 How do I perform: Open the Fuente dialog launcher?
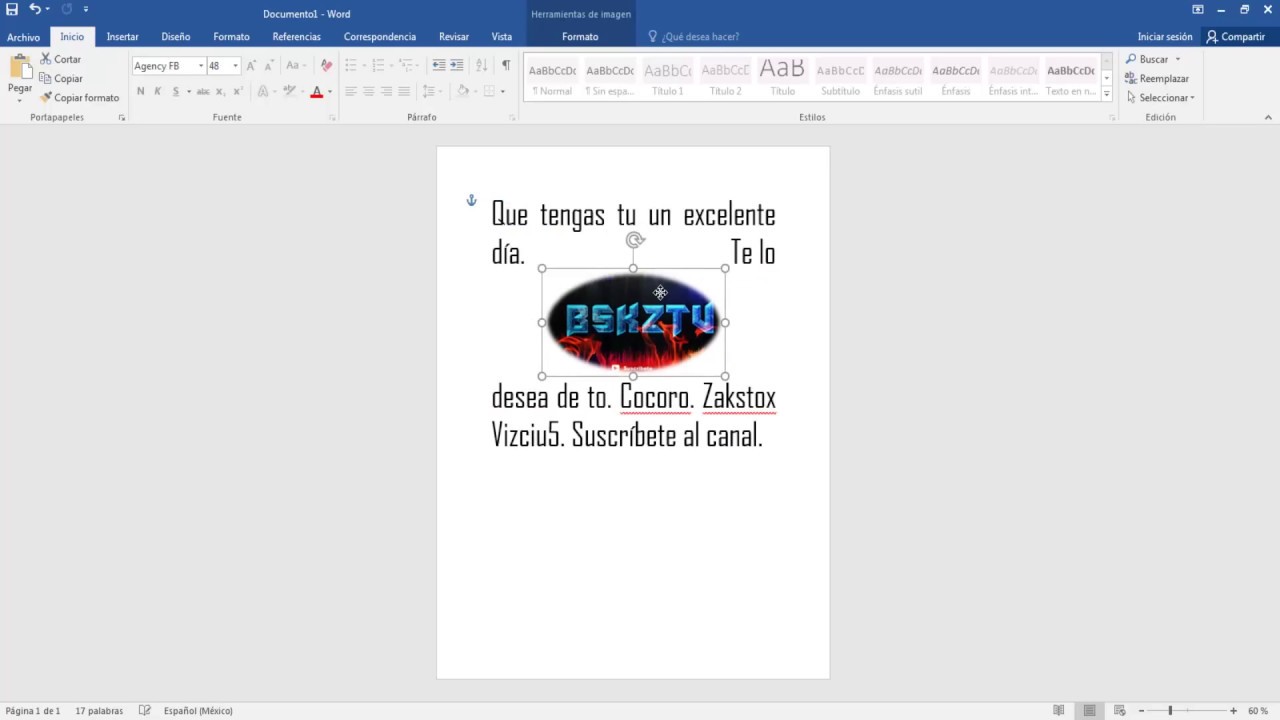coord(332,118)
